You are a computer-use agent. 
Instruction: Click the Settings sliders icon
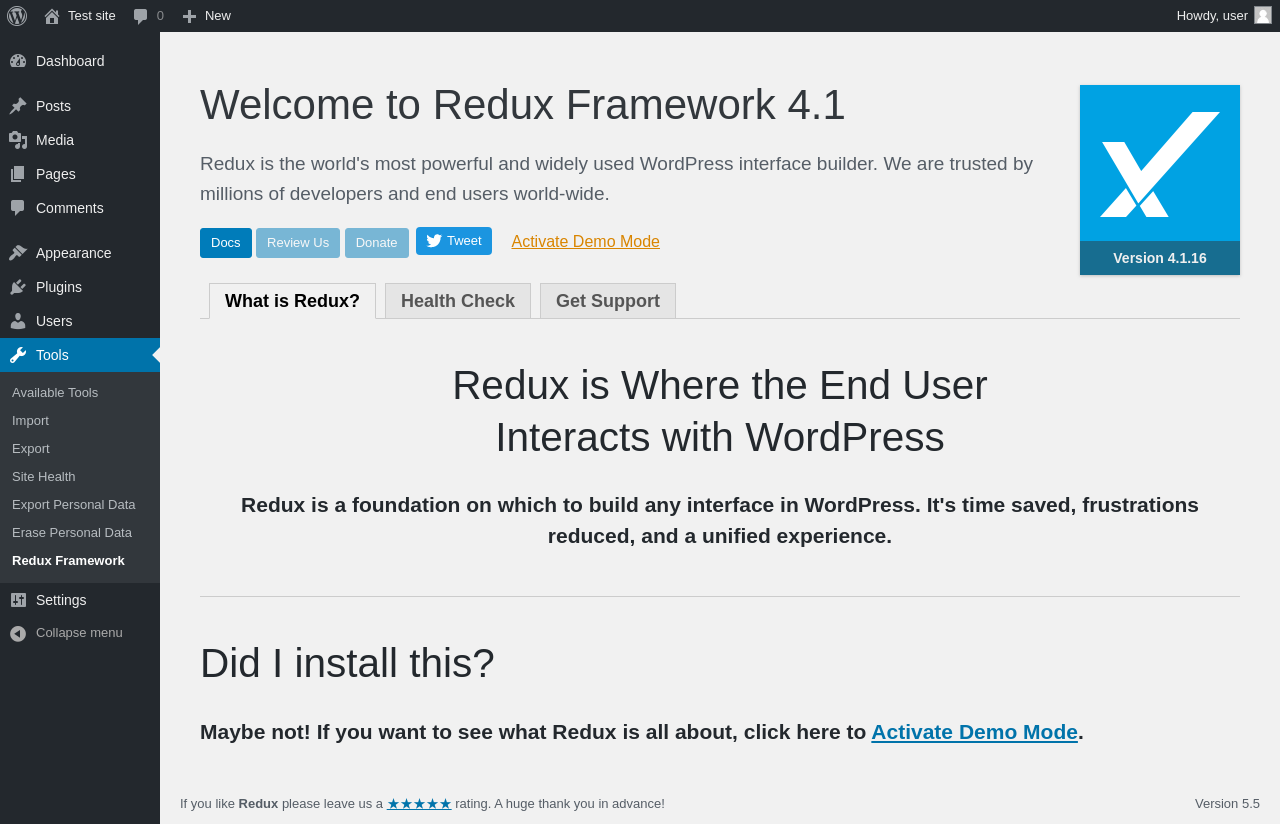18,600
